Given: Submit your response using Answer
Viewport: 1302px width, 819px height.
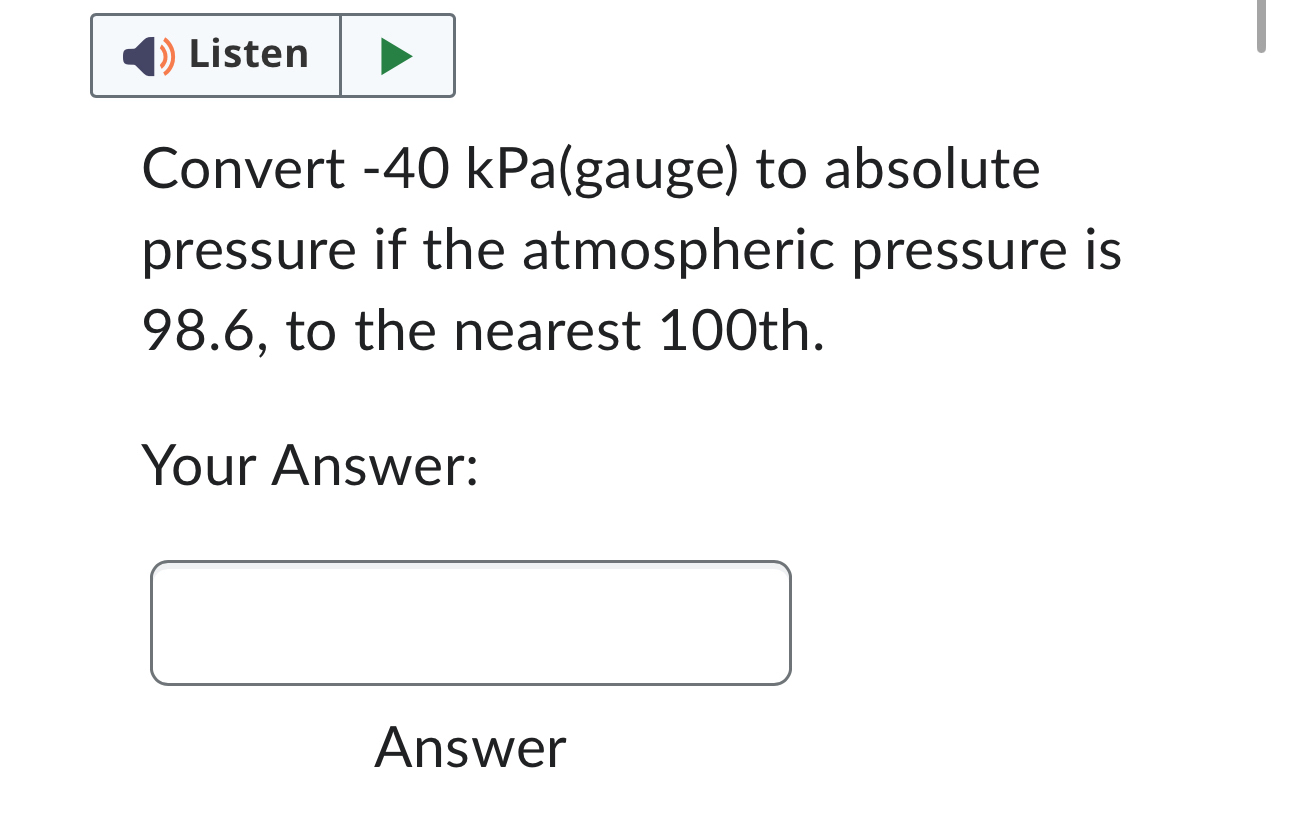Looking at the screenshot, I should (x=468, y=748).
